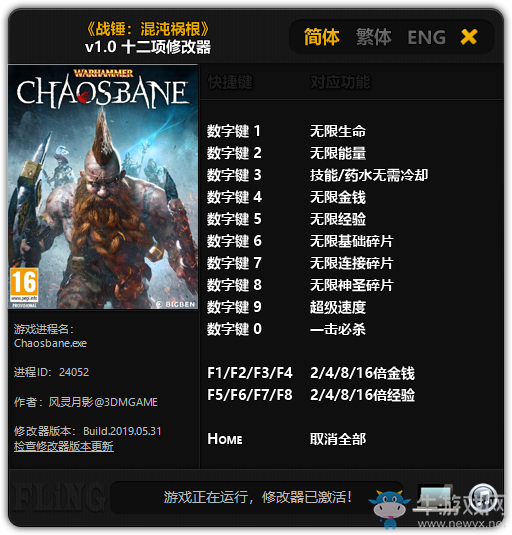Click the FLiNG logo in bottom left
This screenshot has width=512, height=535.
56,497
